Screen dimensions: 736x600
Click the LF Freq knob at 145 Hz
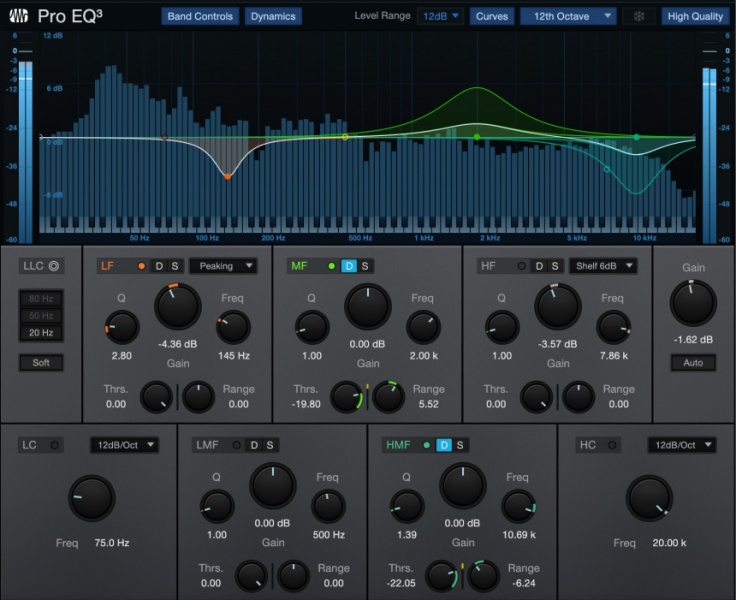[x=233, y=327]
